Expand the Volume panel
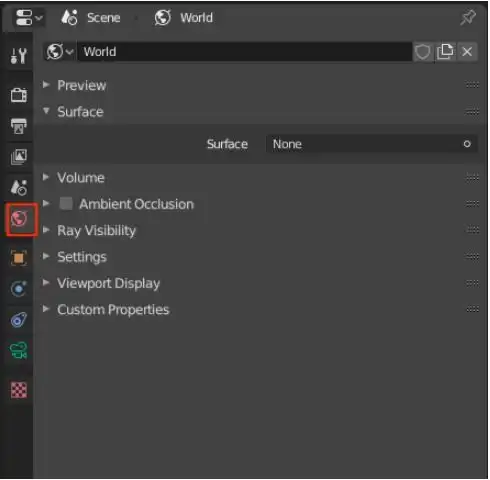 (x=81, y=178)
